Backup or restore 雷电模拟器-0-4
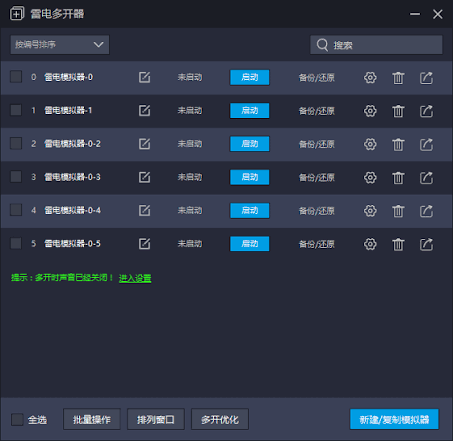The image size is (453, 441). [317, 211]
